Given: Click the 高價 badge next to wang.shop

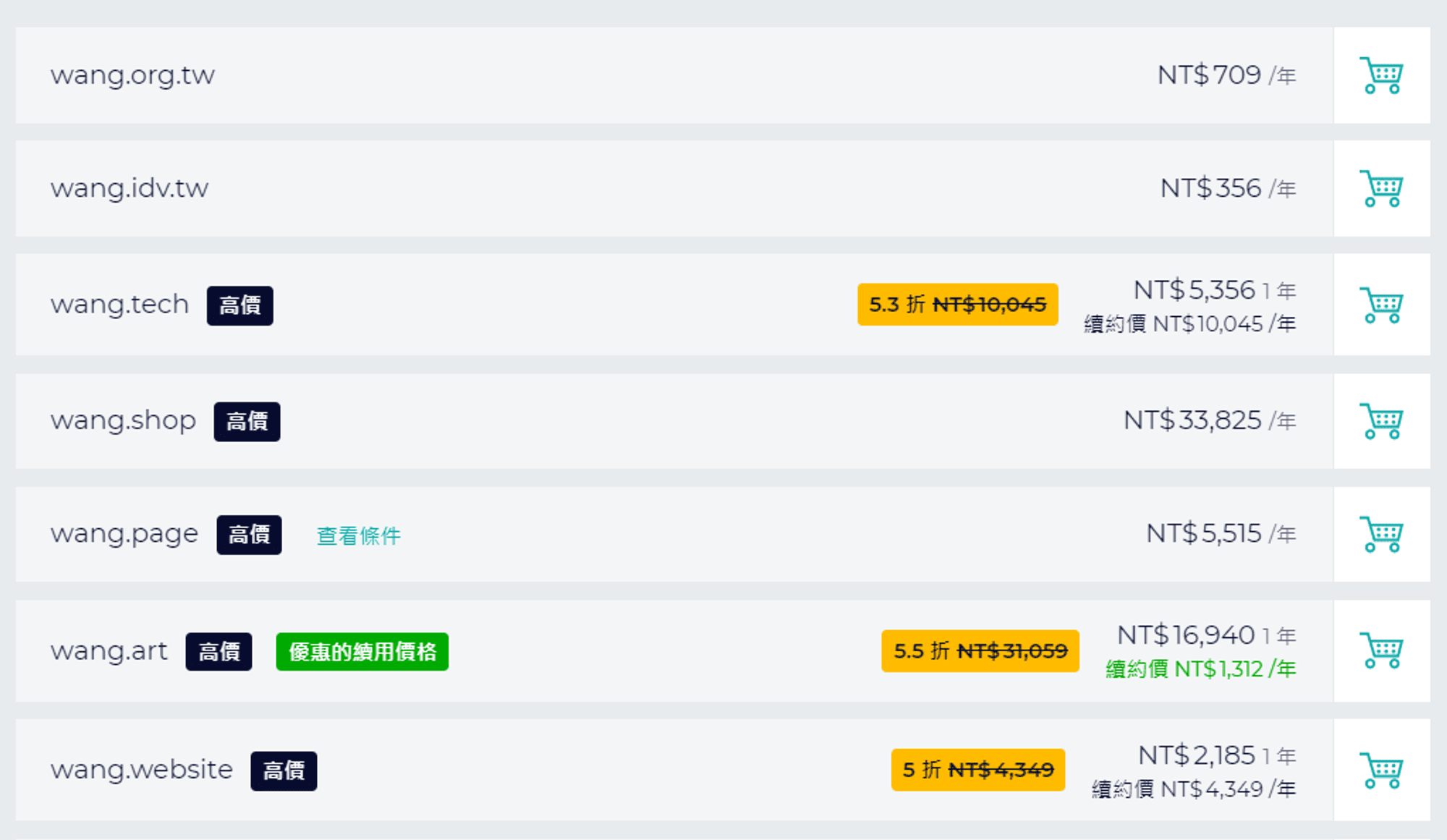Looking at the screenshot, I should (247, 421).
